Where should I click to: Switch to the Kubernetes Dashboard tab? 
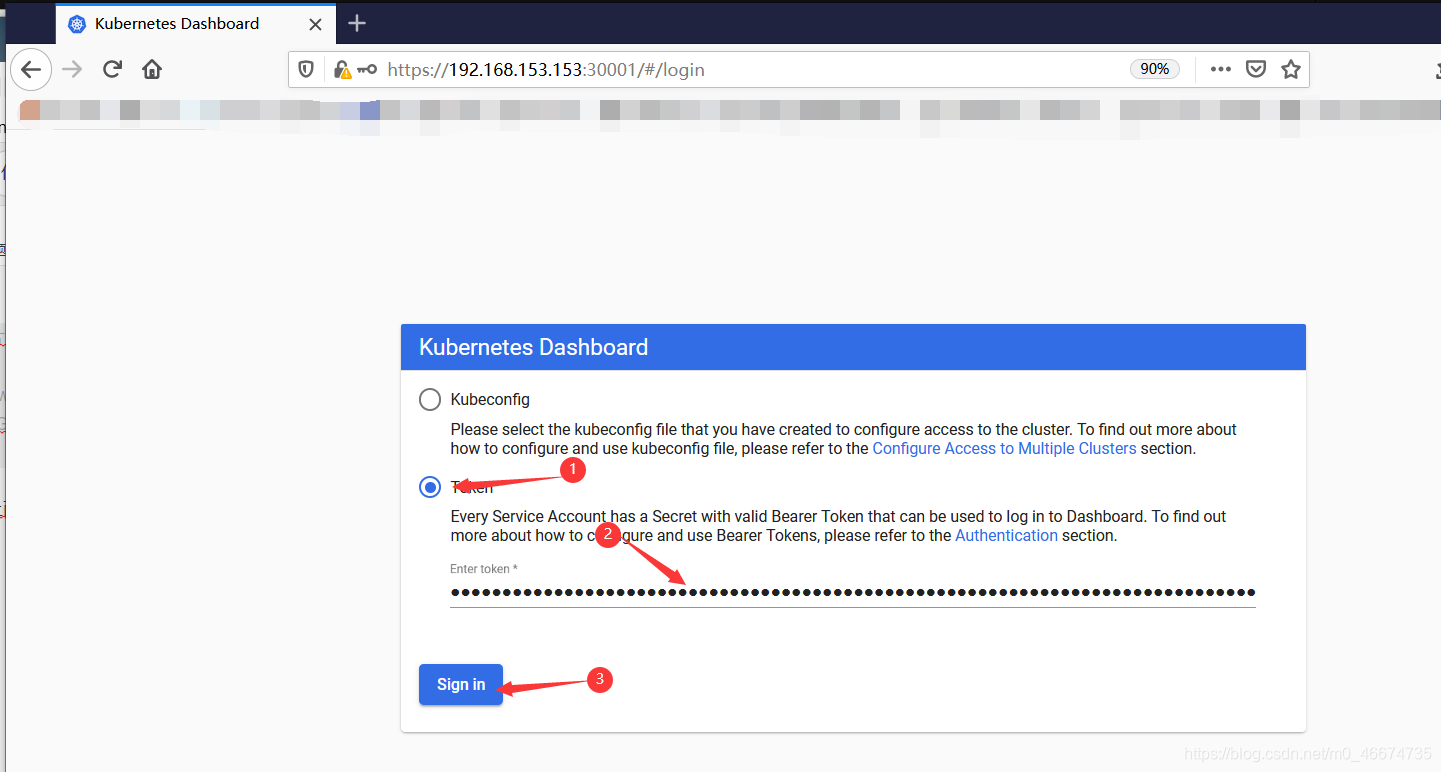coord(198,23)
